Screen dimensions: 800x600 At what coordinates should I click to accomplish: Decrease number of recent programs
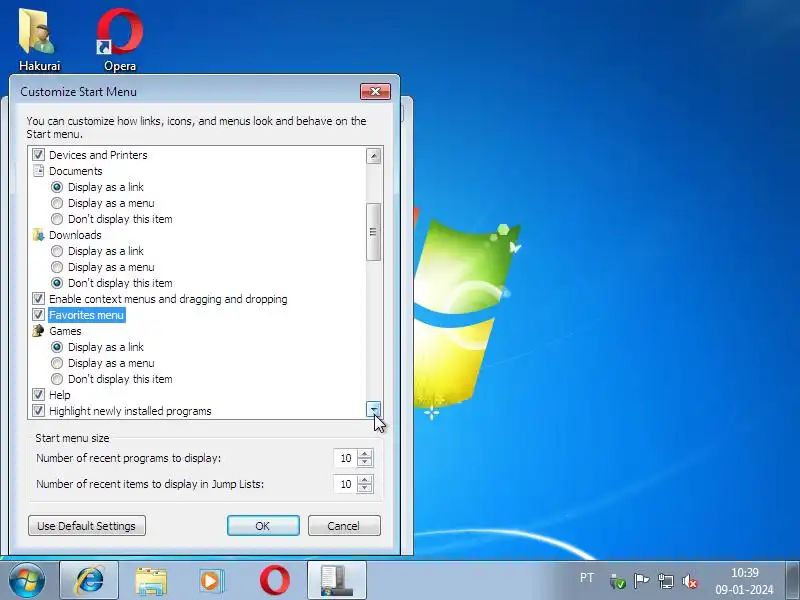coord(365,462)
